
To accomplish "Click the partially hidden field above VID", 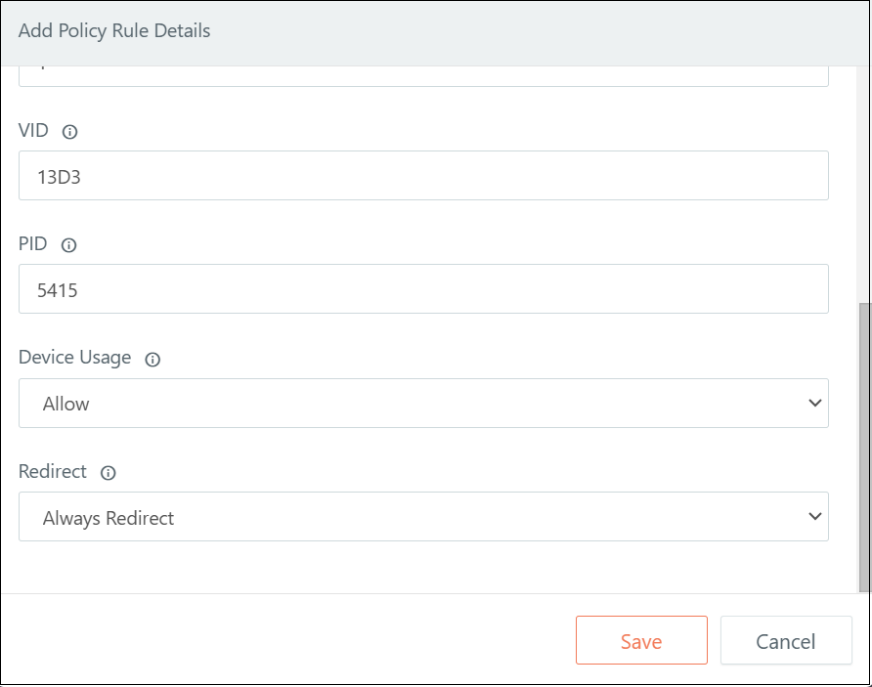I will 424,76.
